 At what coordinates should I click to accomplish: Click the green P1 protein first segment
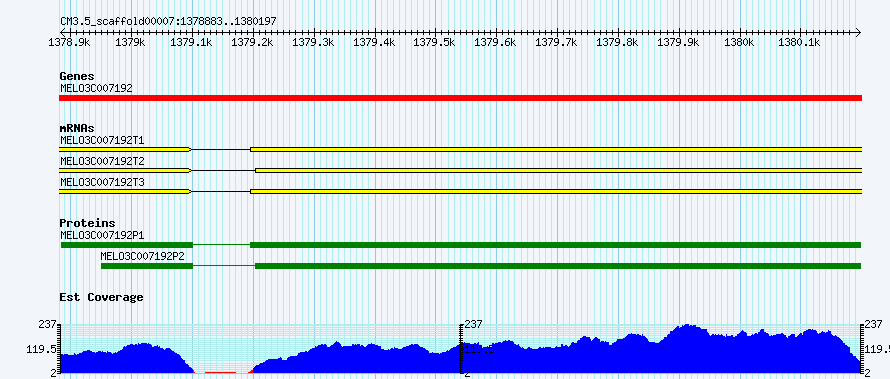(127, 245)
